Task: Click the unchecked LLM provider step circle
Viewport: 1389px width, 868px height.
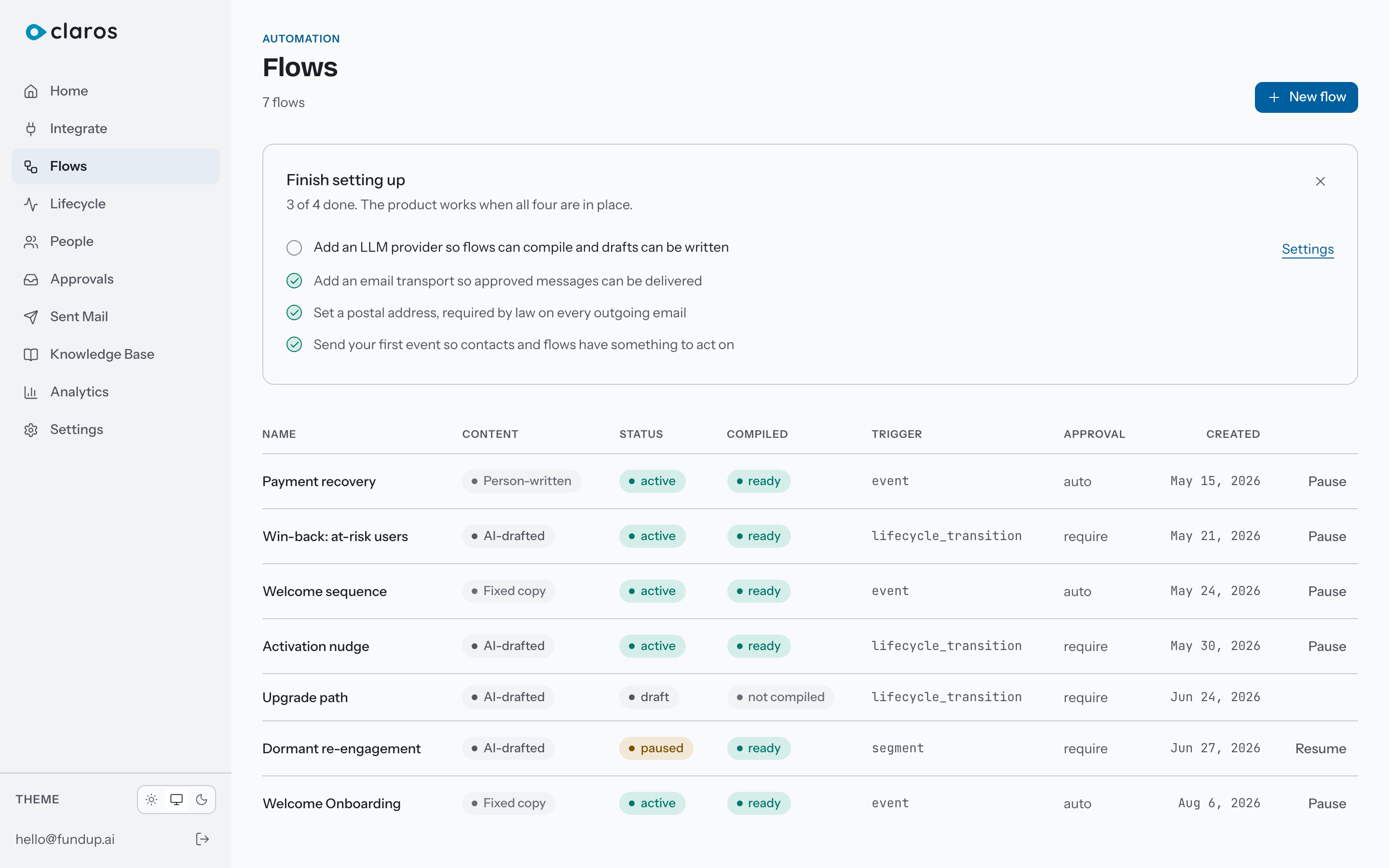Action: tap(295, 247)
